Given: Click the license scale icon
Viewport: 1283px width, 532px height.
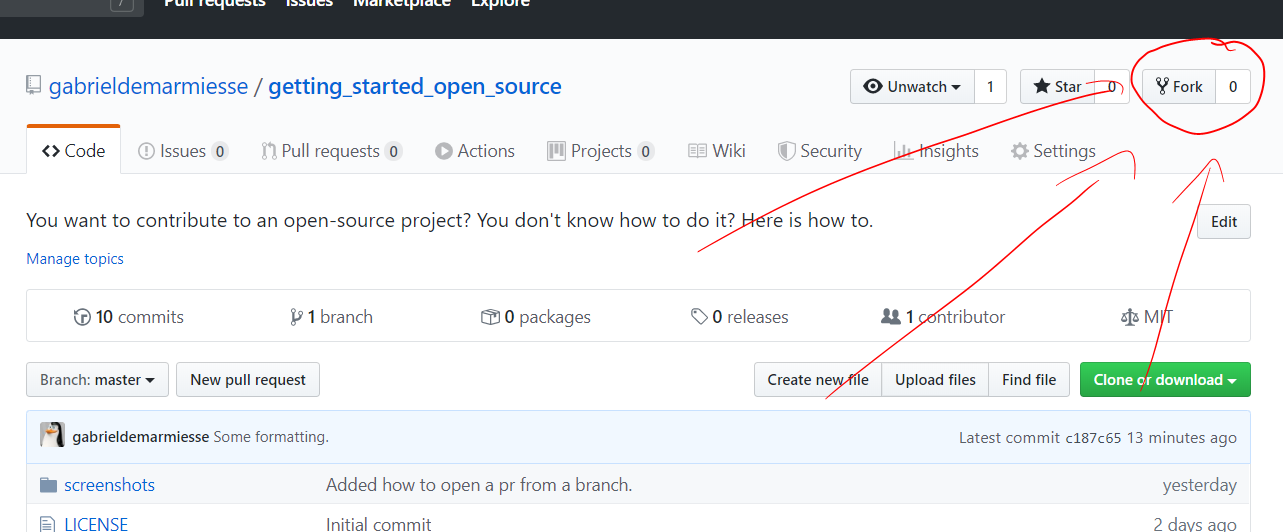Looking at the screenshot, I should click(1130, 317).
